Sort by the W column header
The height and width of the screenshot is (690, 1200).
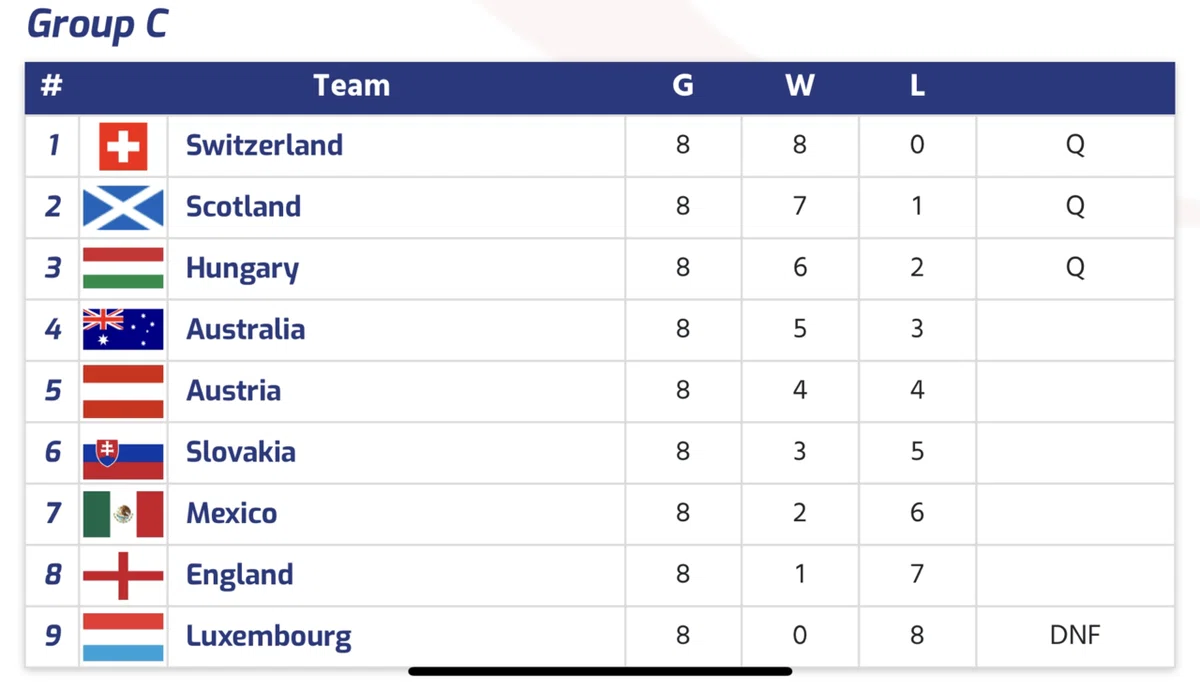pyautogui.click(x=799, y=86)
